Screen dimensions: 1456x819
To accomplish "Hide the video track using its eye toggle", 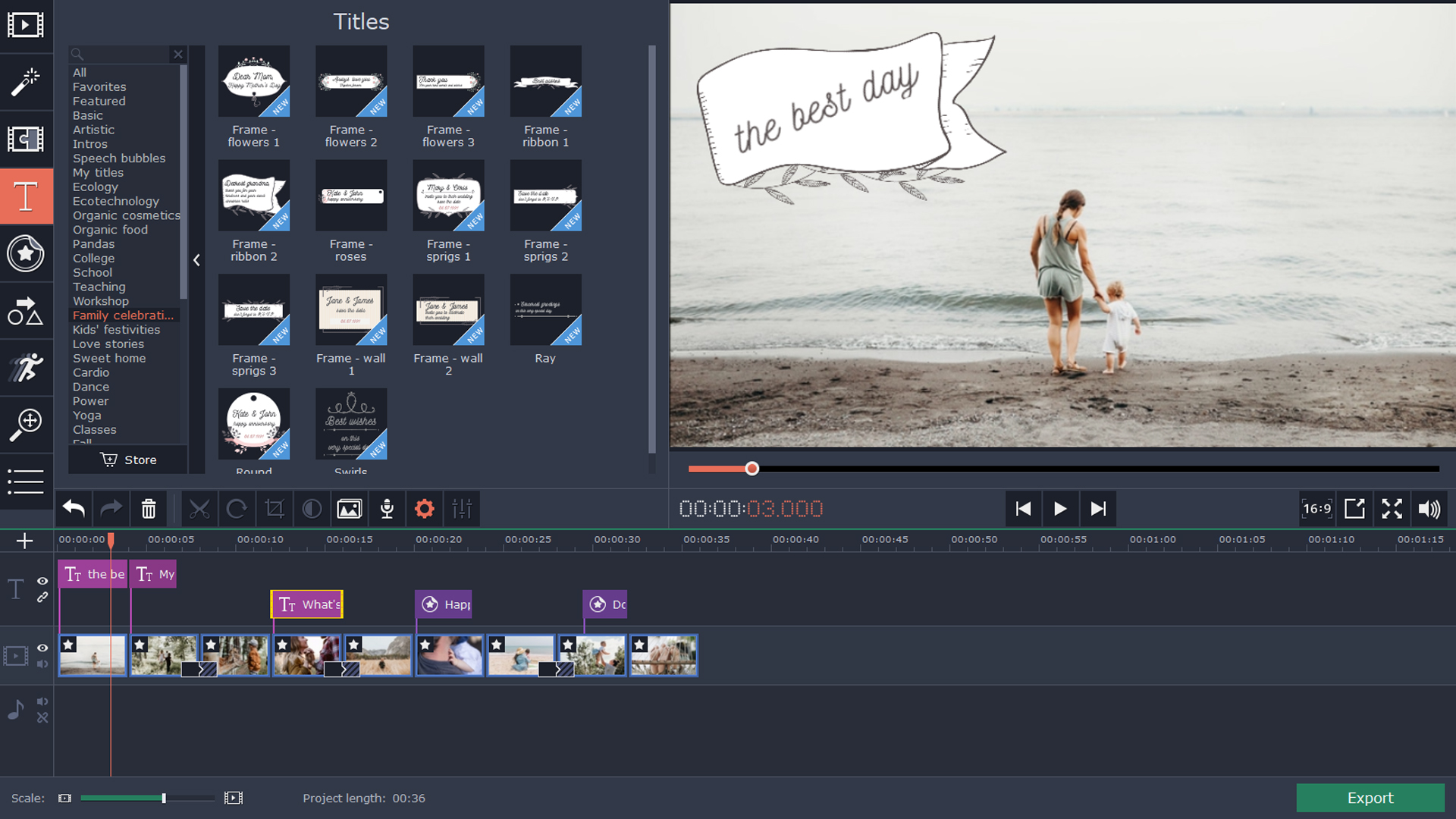I will click(42, 648).
